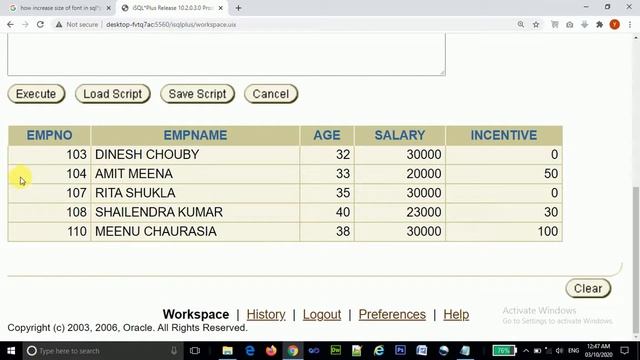Open File Explorer from the taskbar

coord(228,351)
